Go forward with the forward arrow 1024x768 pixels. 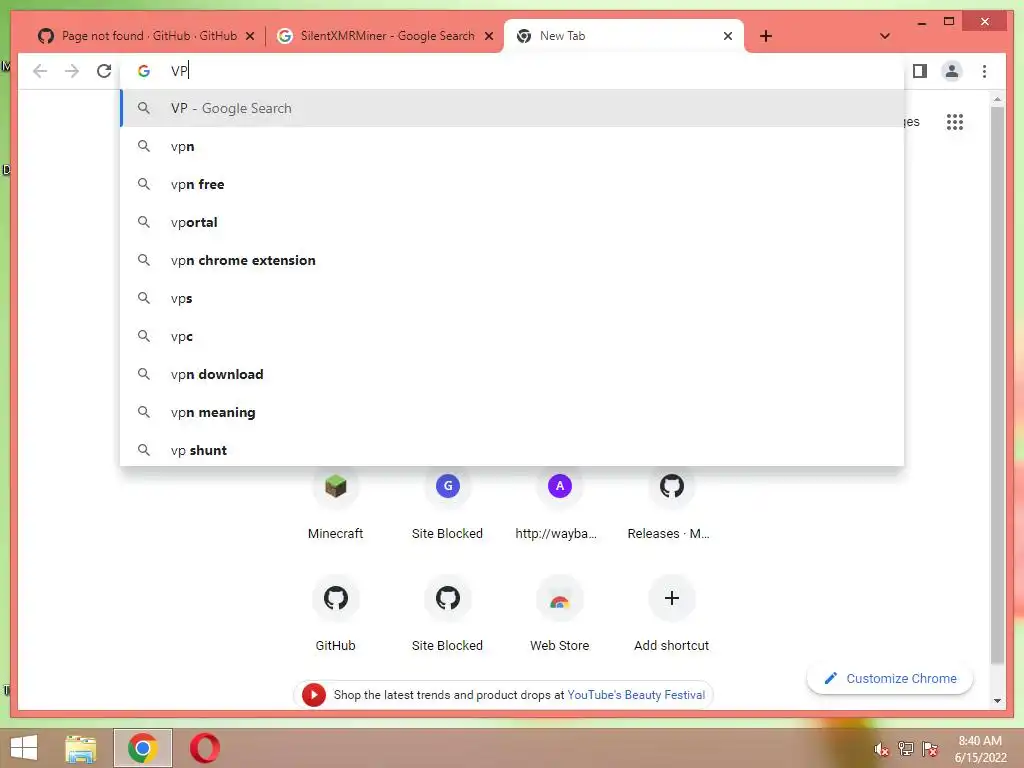(x=72, y=71)
